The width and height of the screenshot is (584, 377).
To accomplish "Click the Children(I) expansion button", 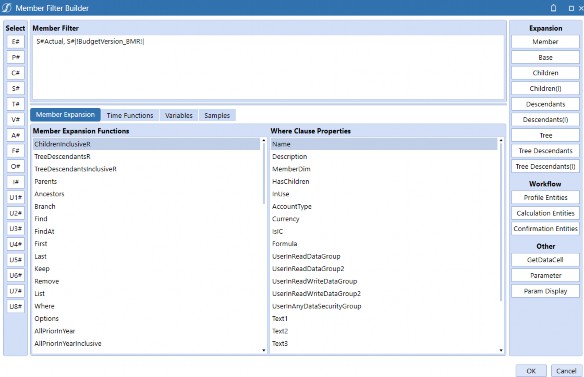I will click(545, 89).
